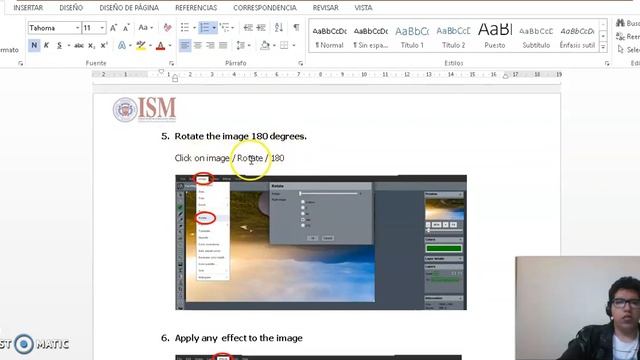Sort the selected text alphabetically
The image size is (640, 360).
tap(279, 28)
